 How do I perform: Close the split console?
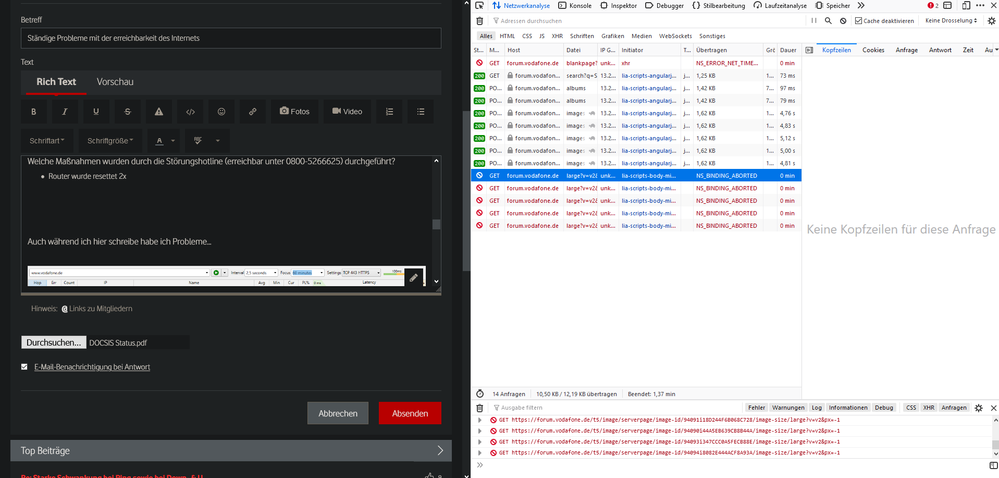993,408
